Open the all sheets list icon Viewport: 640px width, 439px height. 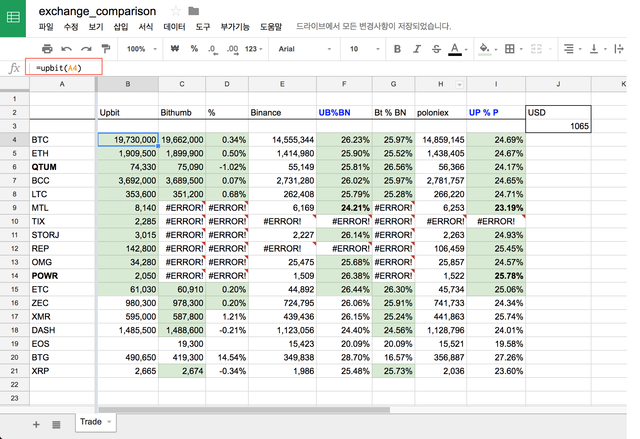click(56, 424)
